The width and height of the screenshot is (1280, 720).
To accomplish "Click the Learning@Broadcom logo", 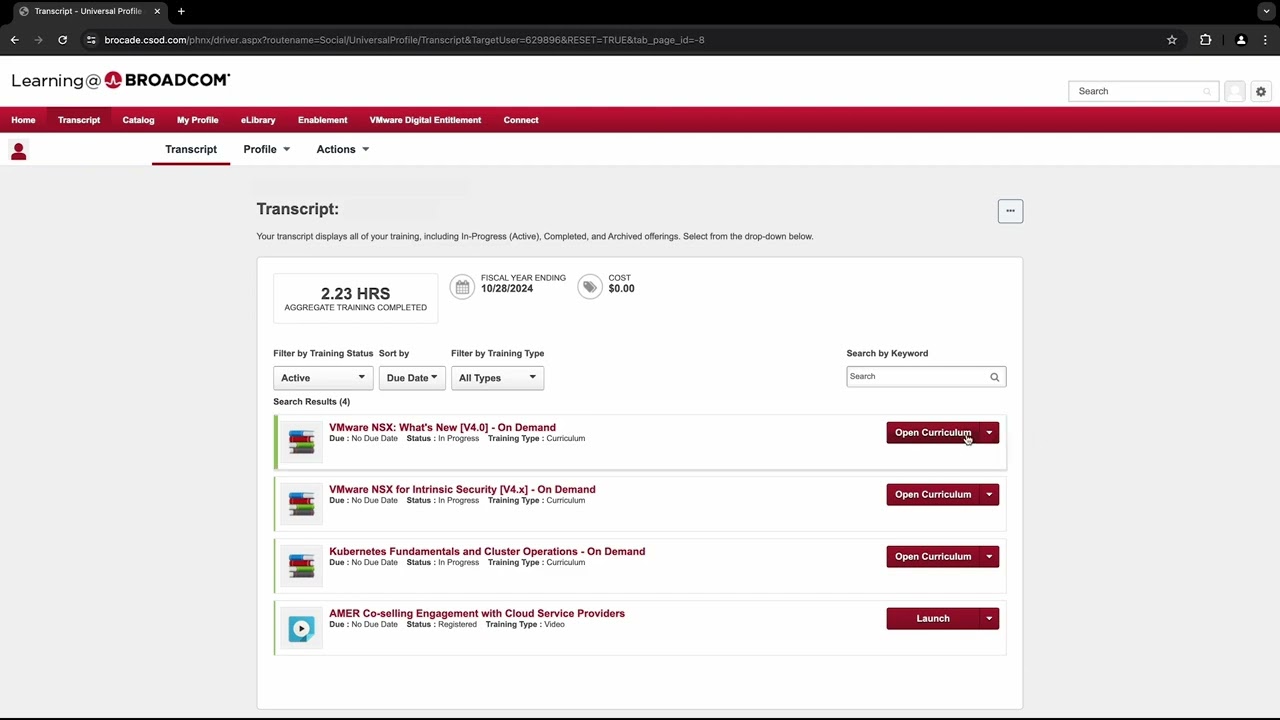I will coord(121,80).
